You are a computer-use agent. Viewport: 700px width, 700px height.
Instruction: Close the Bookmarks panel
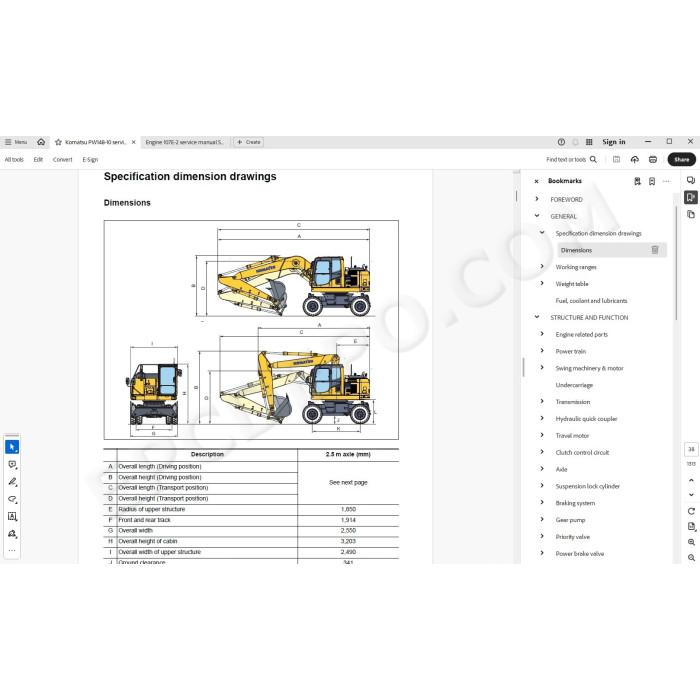(x=537, y=181)
